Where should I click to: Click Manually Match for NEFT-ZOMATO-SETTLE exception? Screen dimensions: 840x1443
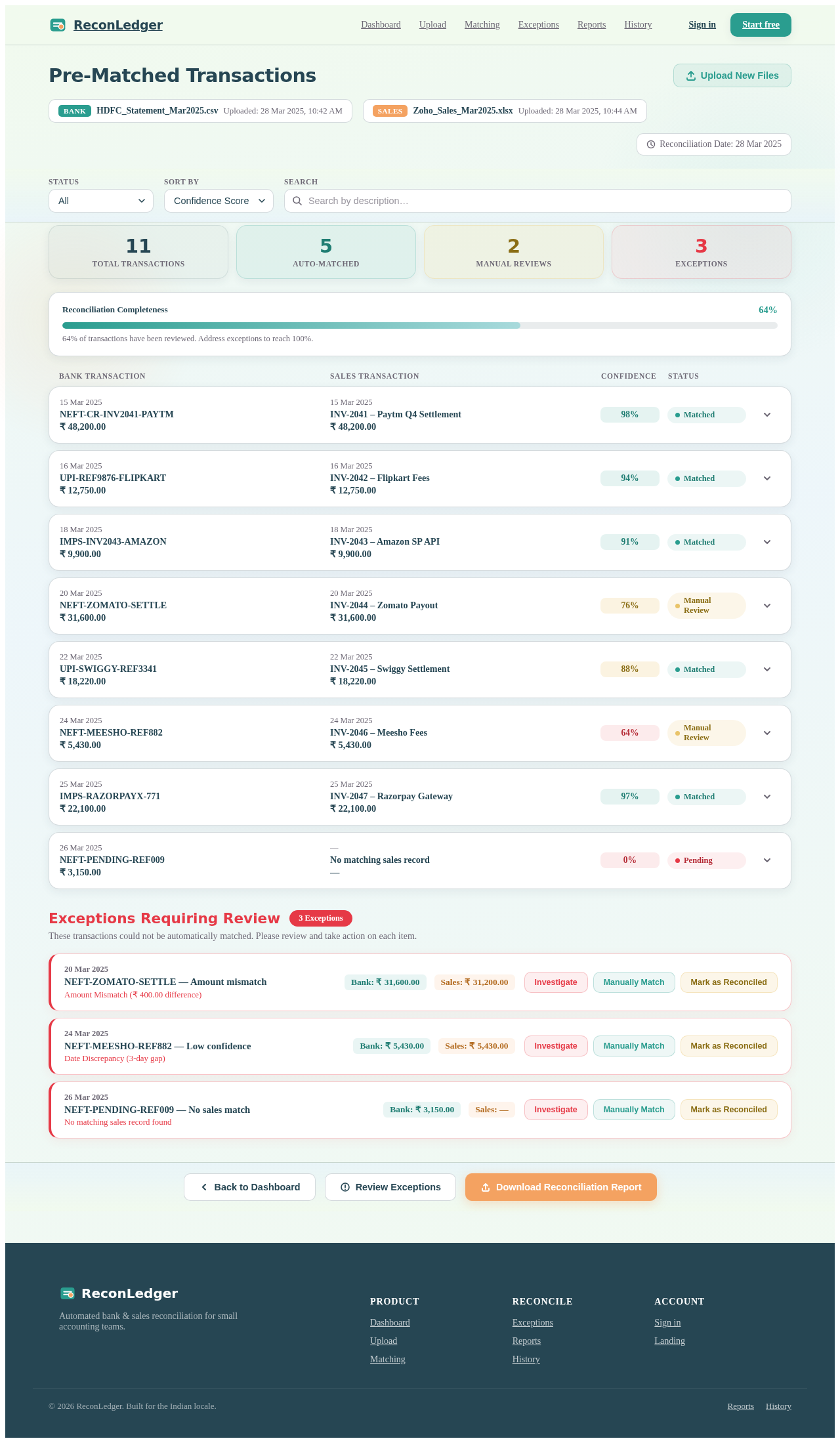pyautogui.click(x=634, y=982)
